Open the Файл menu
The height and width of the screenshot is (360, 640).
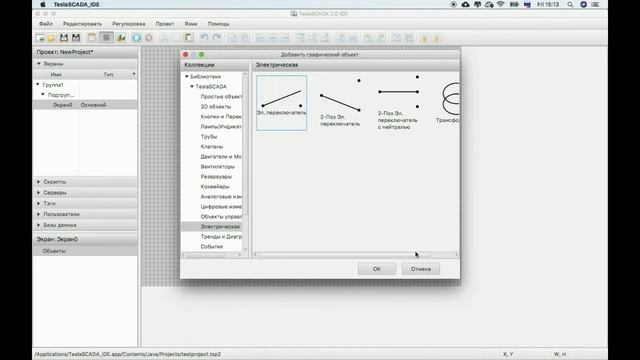pos(46,24)
